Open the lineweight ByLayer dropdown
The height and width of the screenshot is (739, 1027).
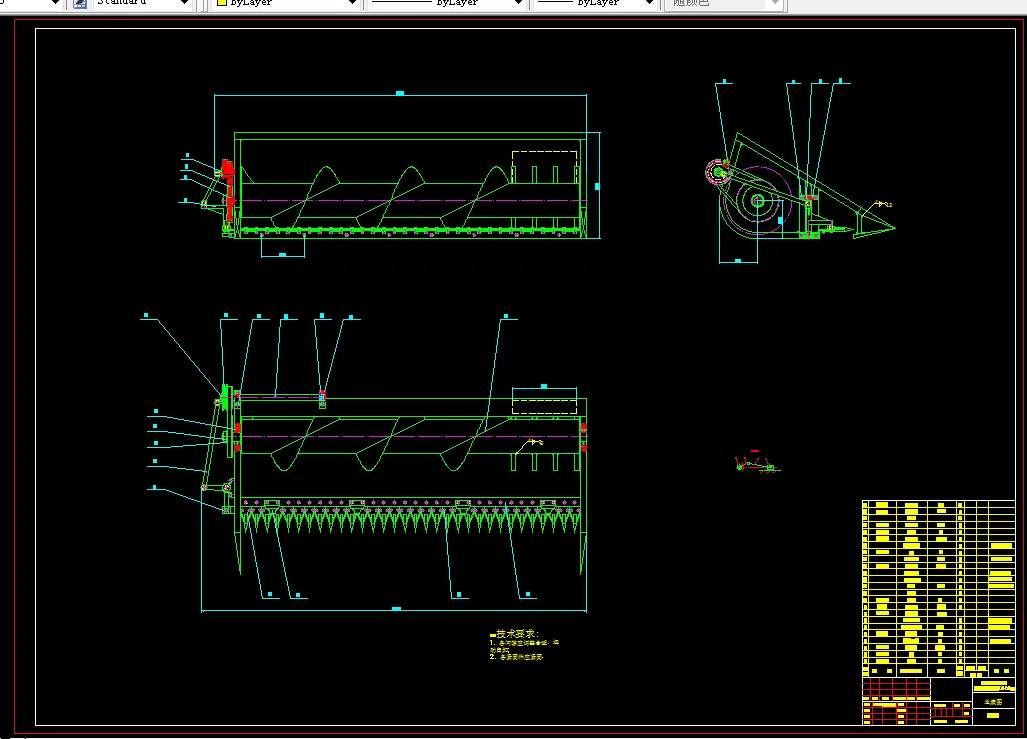595,3
